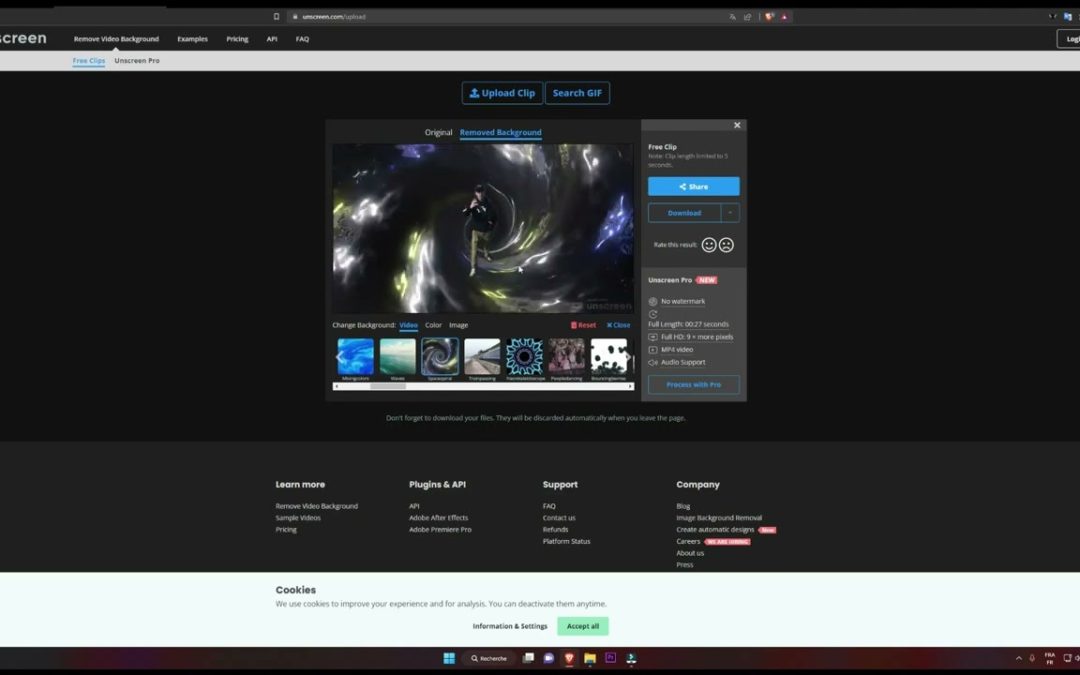This screenshot has width=1080, height=675.
Task: Open the Windows Start menu
Action: point(449,658)
